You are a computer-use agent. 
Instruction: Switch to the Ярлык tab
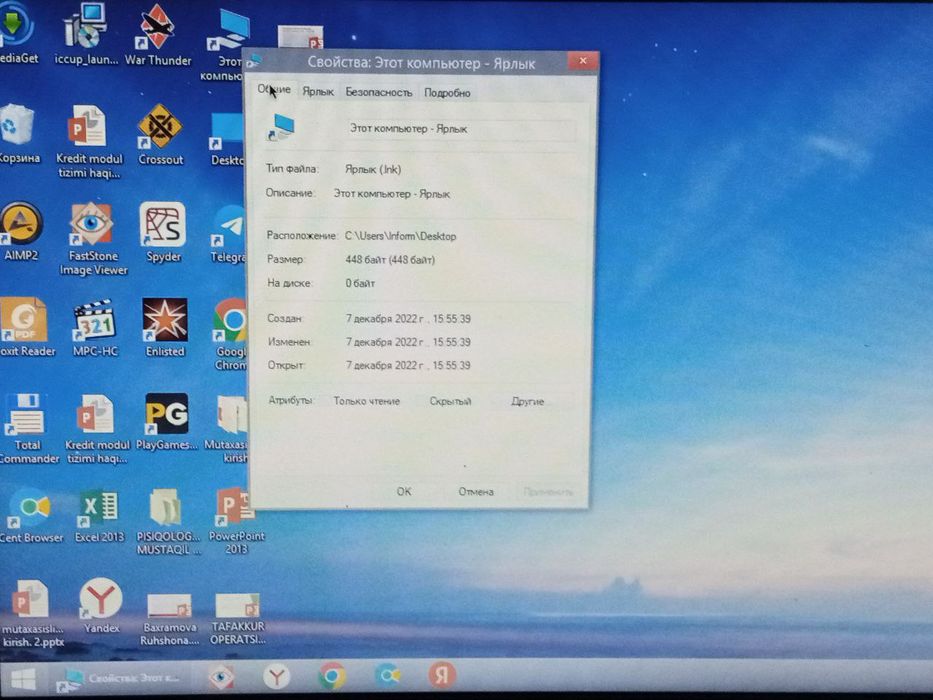click(x=318, y=92)
